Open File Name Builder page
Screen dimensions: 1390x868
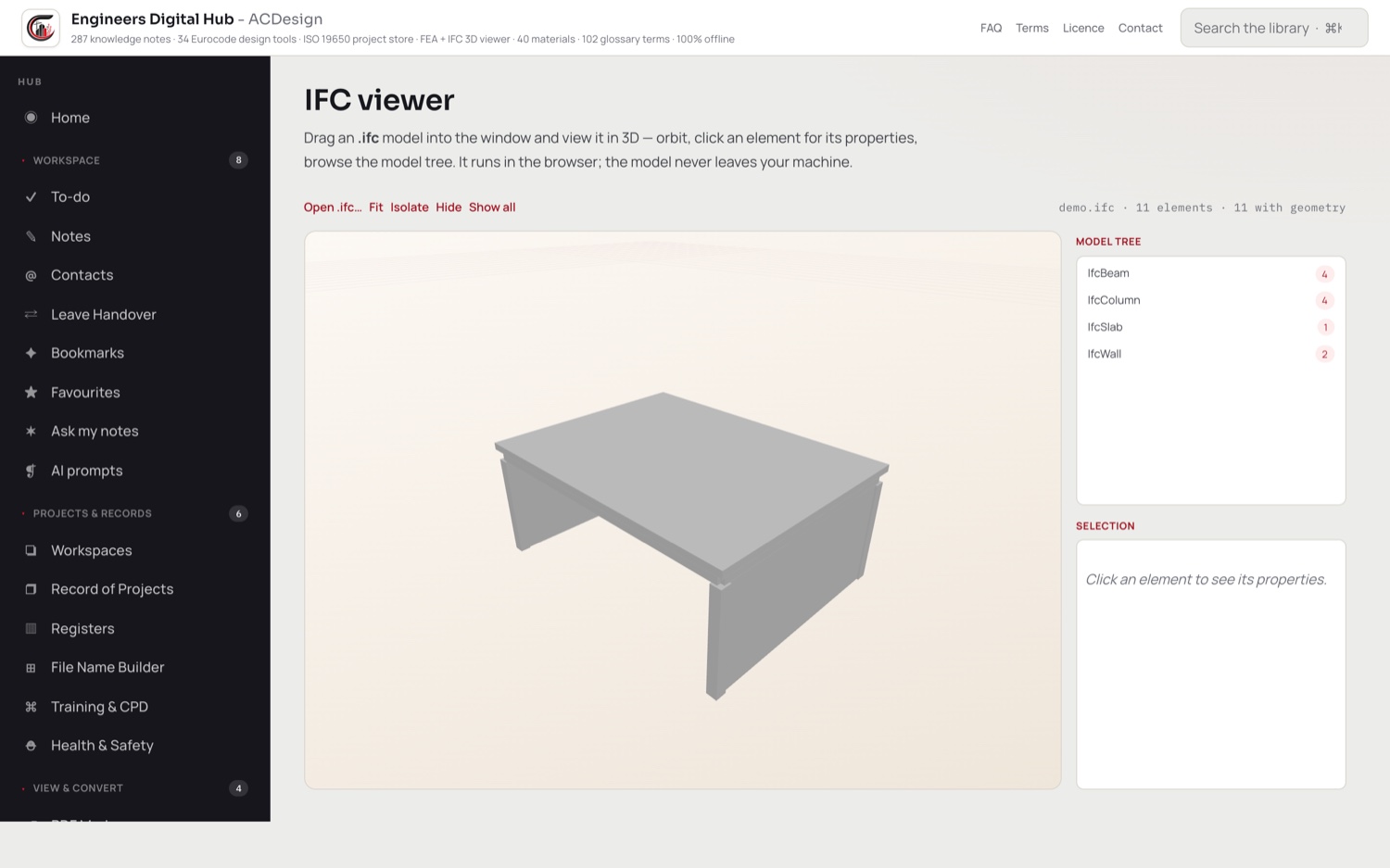[x=135, y=667]
